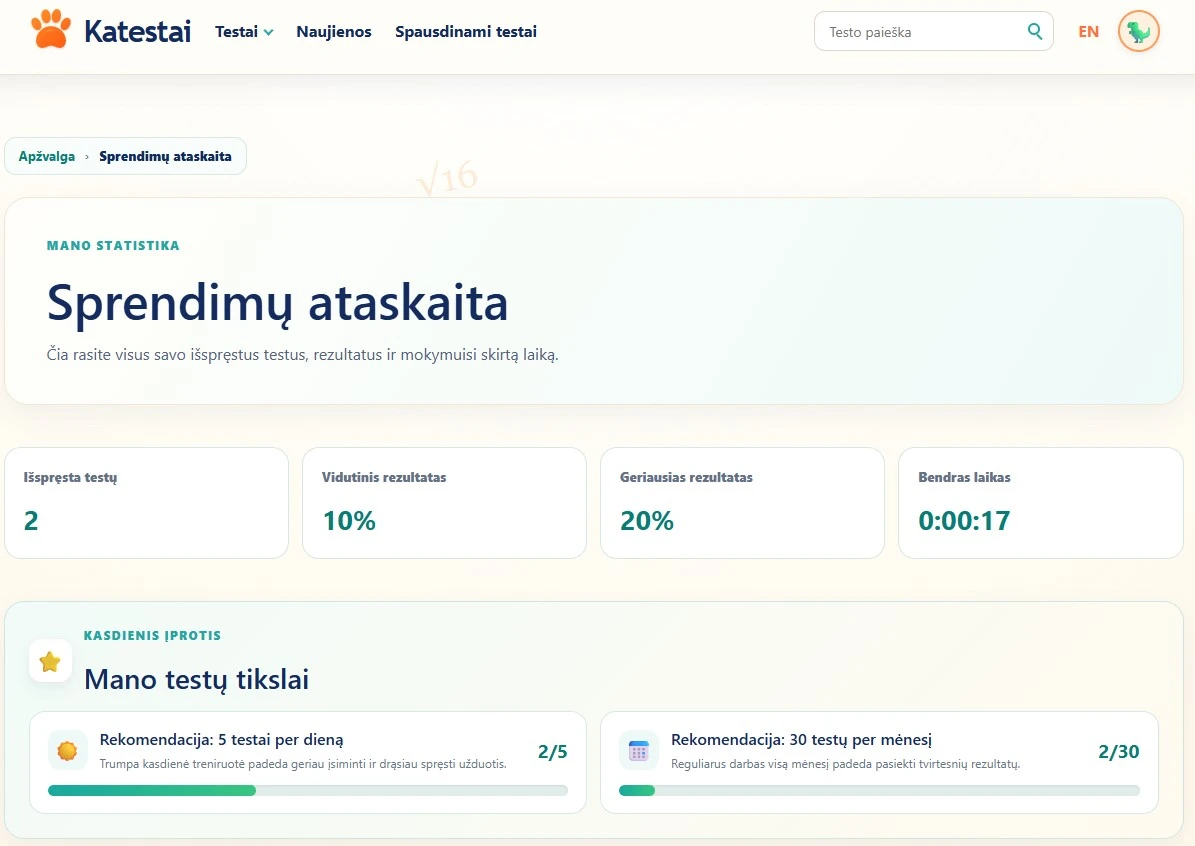
Task: Click the daily tests progress bar
Action: pos(308,790)
